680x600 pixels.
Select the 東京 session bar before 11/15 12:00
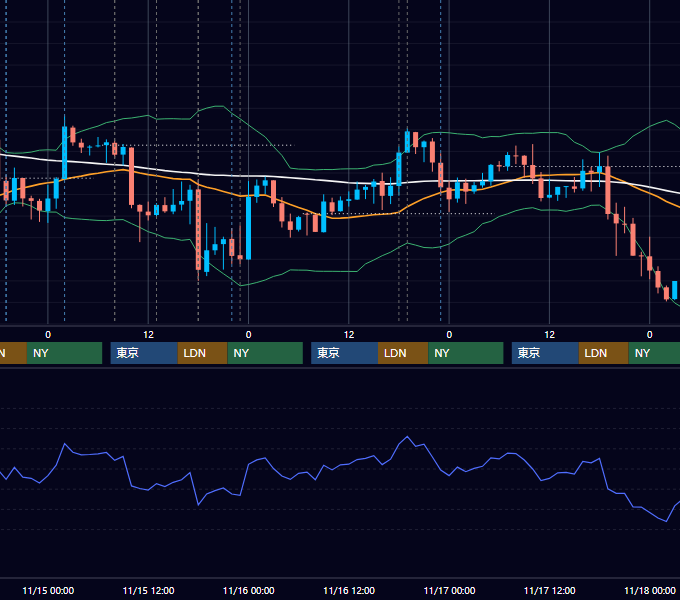[x=144, y=353]
